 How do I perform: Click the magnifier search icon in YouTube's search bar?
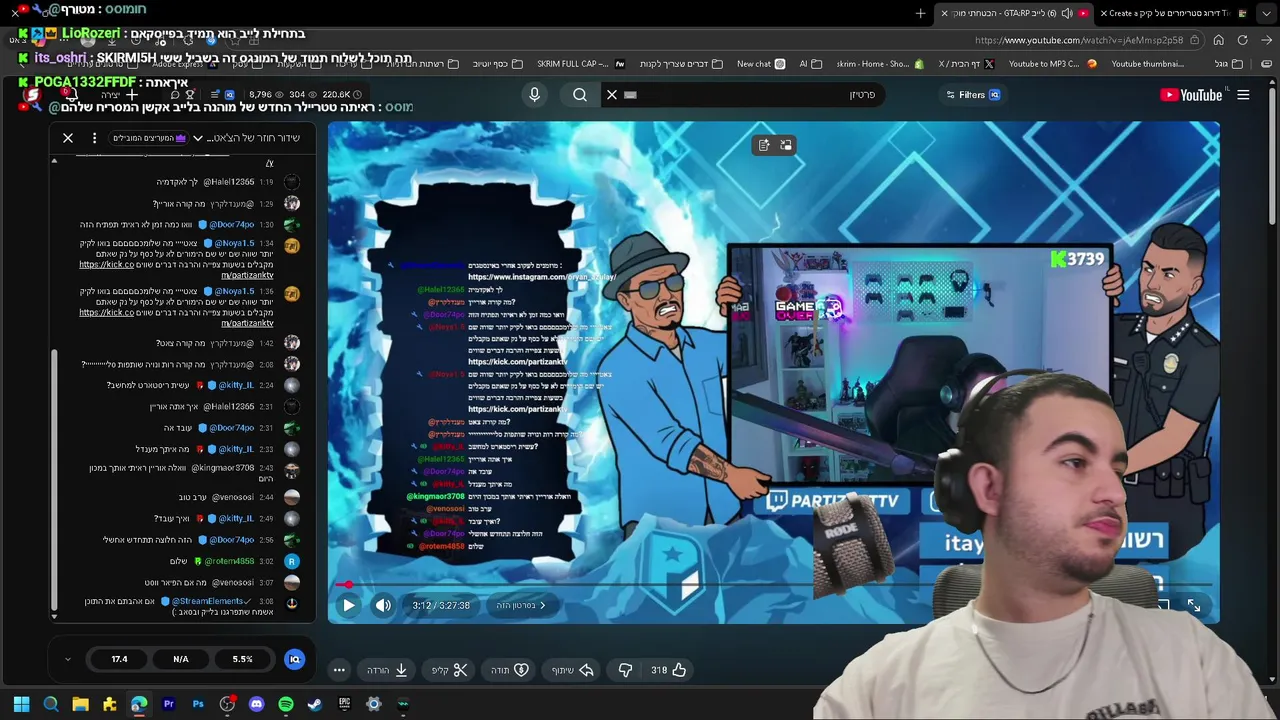pos(580,94)
